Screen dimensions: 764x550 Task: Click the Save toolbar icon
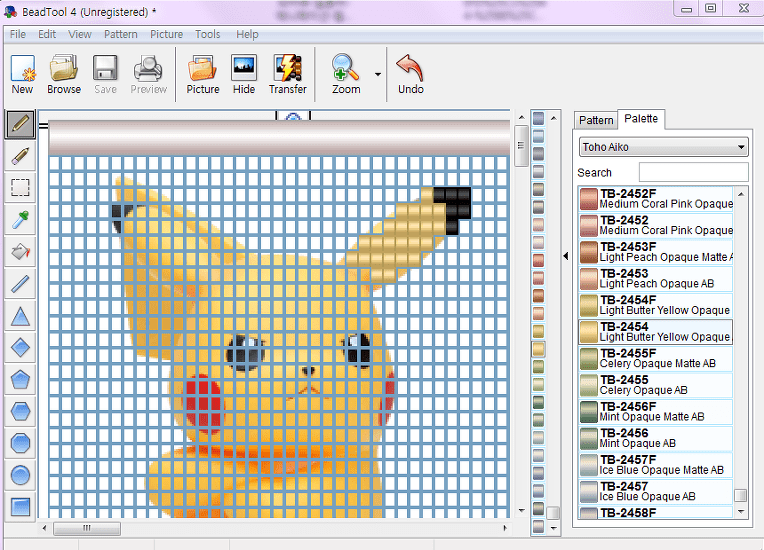(105, 74)
